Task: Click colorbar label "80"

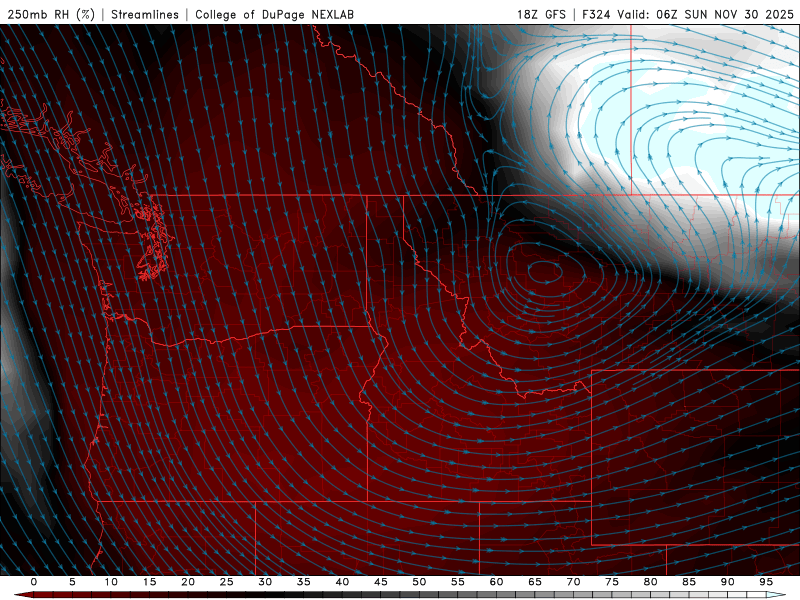Action: tap(650, 582)
